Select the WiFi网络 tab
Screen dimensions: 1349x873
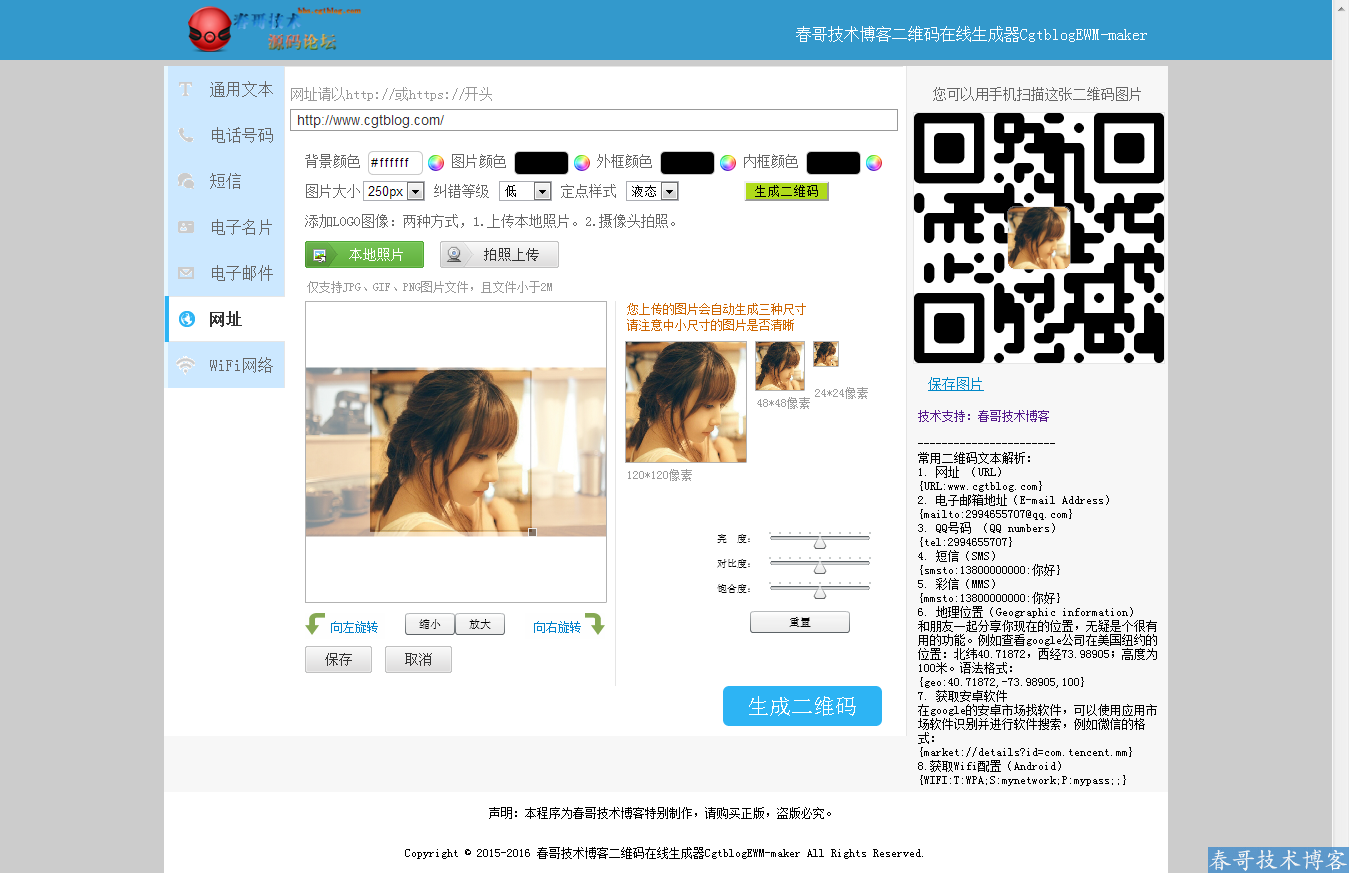(x=225, y=365)
